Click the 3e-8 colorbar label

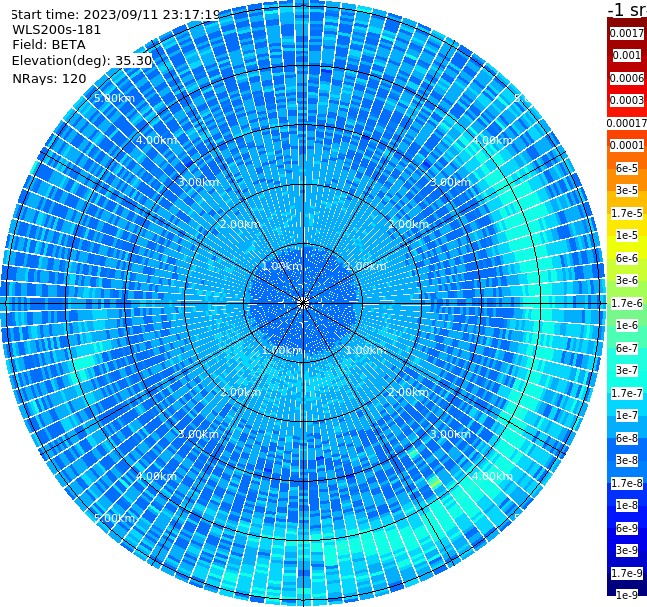click(x=627, y=460)
